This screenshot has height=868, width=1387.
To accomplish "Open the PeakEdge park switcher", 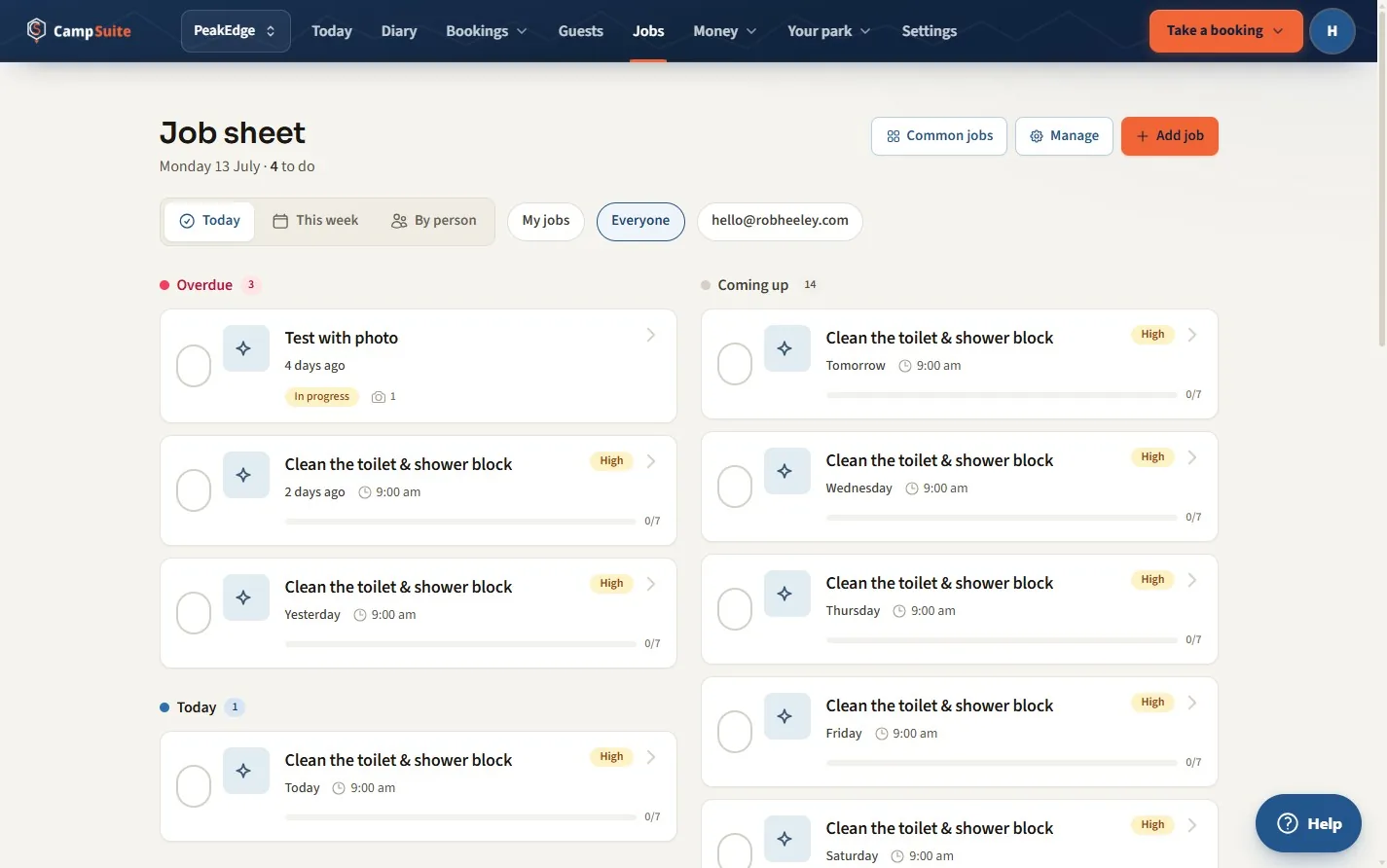I will click(x=236, y=31).
